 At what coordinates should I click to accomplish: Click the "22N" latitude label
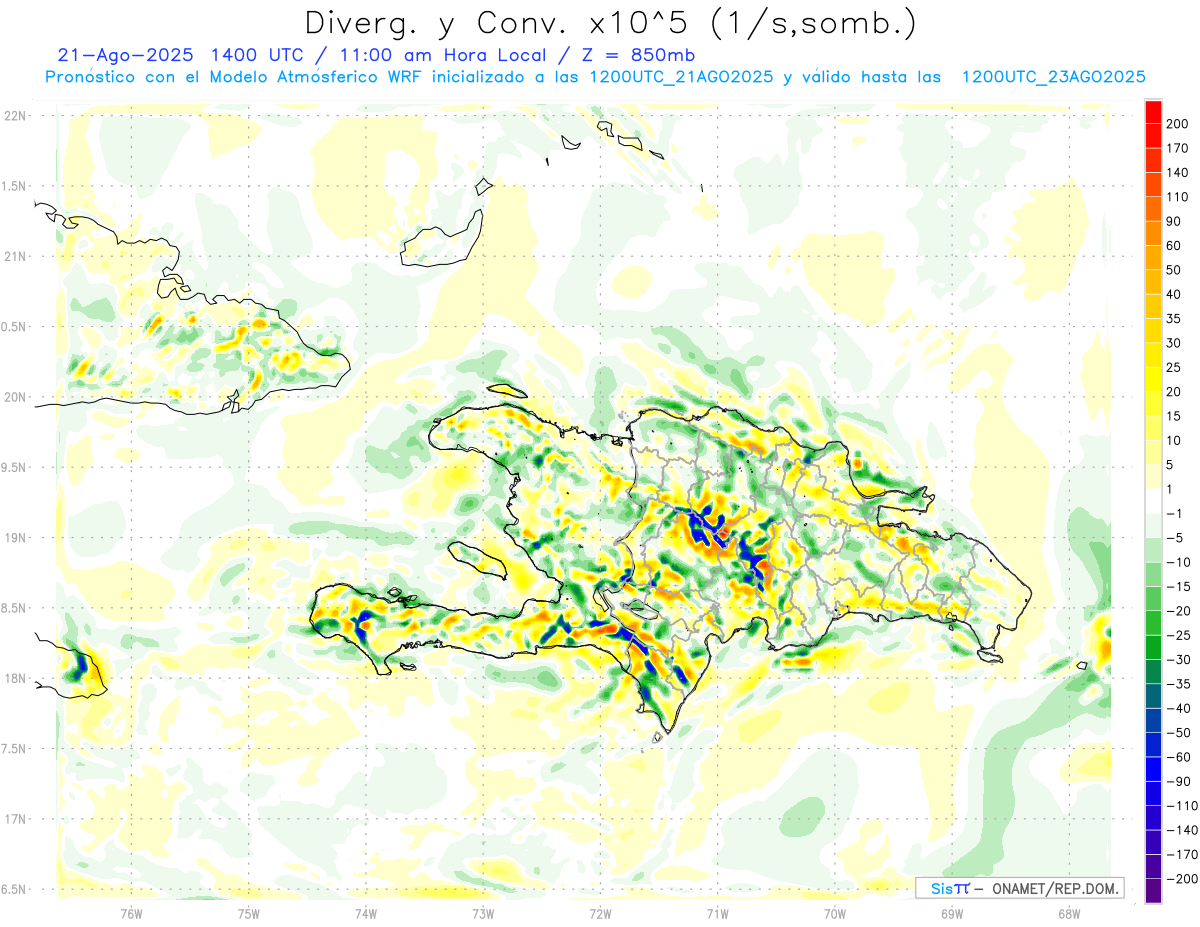14,115
